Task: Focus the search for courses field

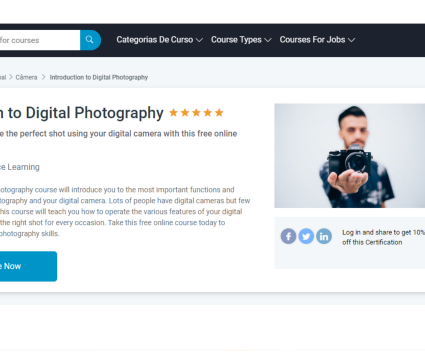Action: click(x=40, y=40)
